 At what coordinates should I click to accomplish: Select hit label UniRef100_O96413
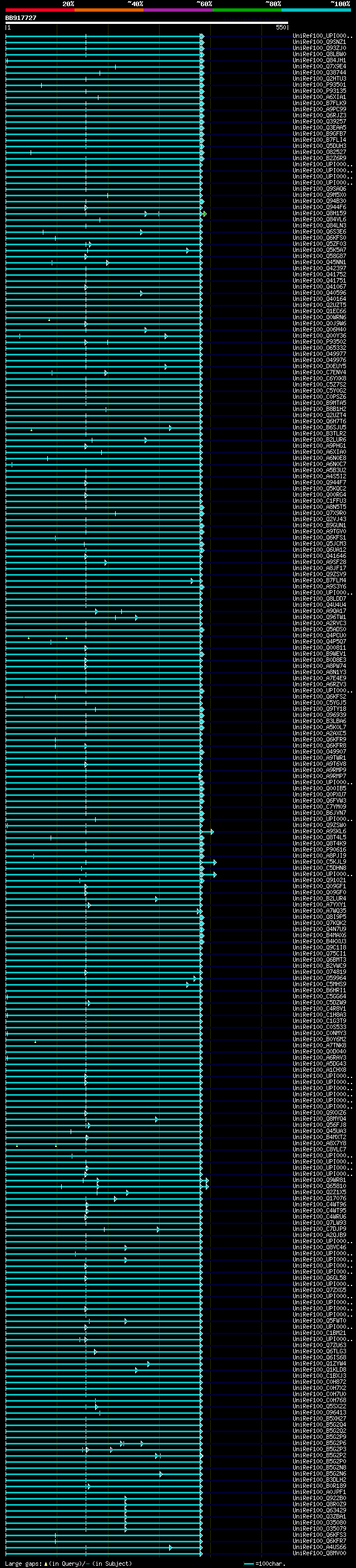pyautogui.click(x=319, y=1413)
